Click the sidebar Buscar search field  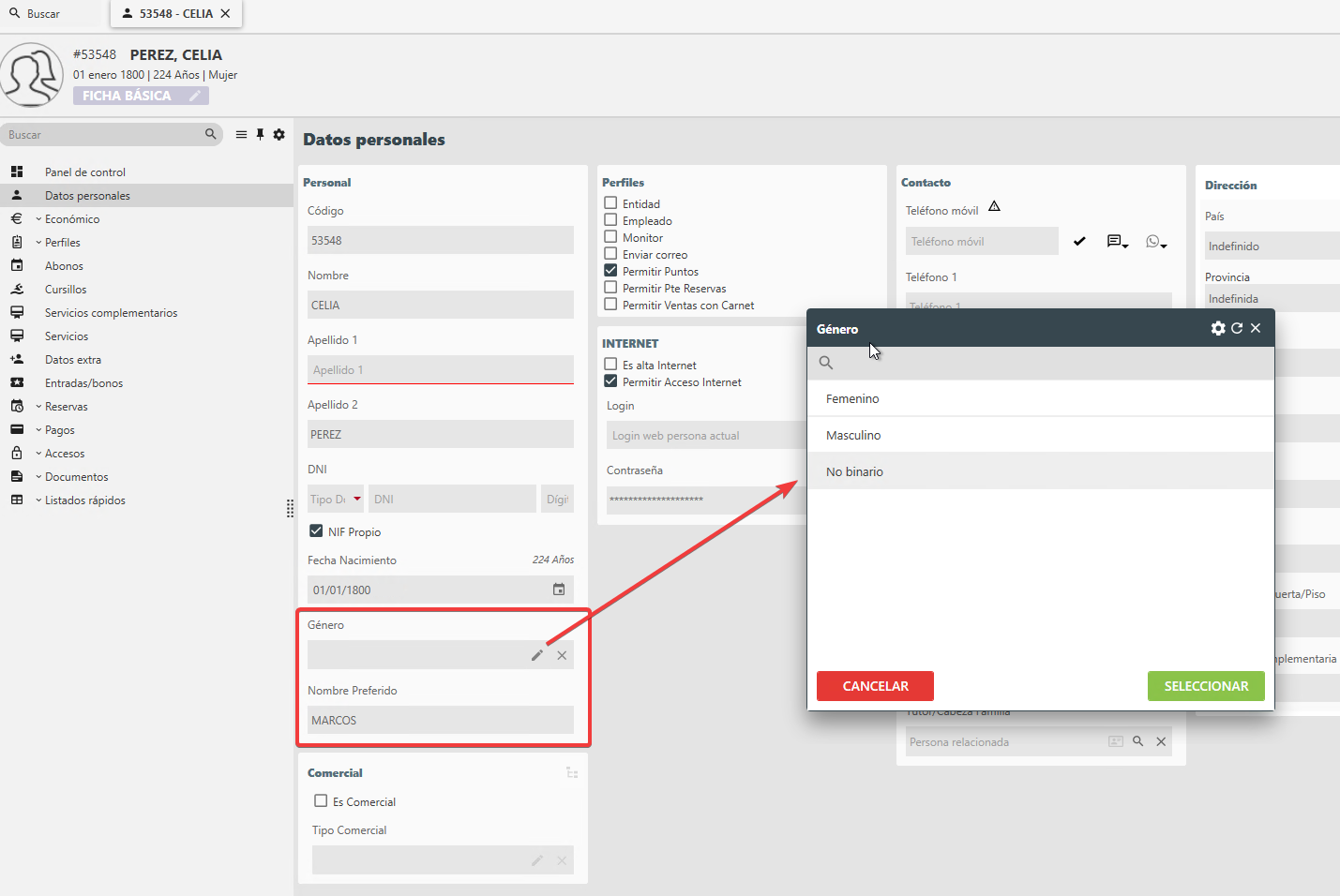click(x=103, y=135)
